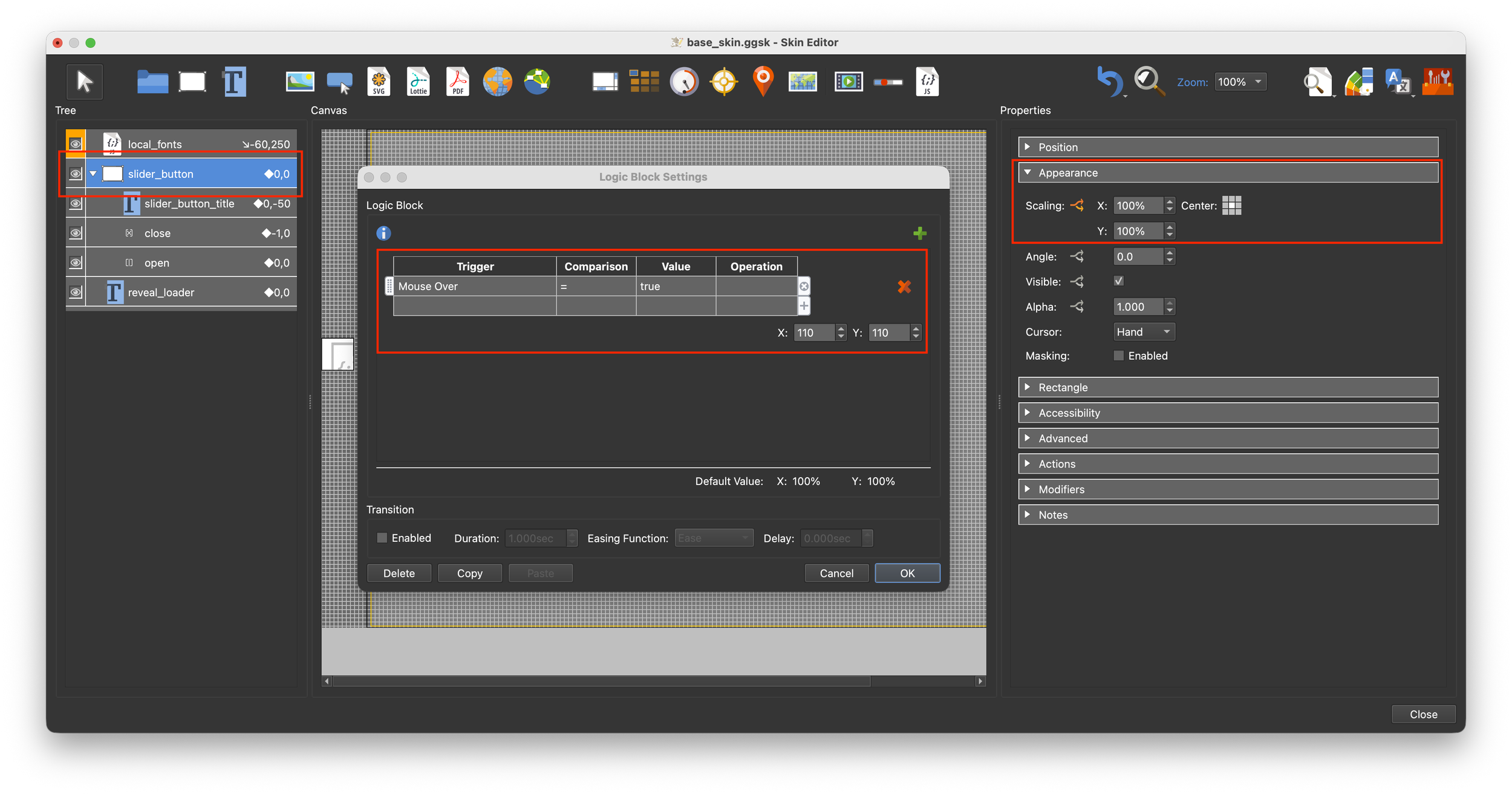
Task: Enable the Transition checkbox
Action: pos(382,538)
